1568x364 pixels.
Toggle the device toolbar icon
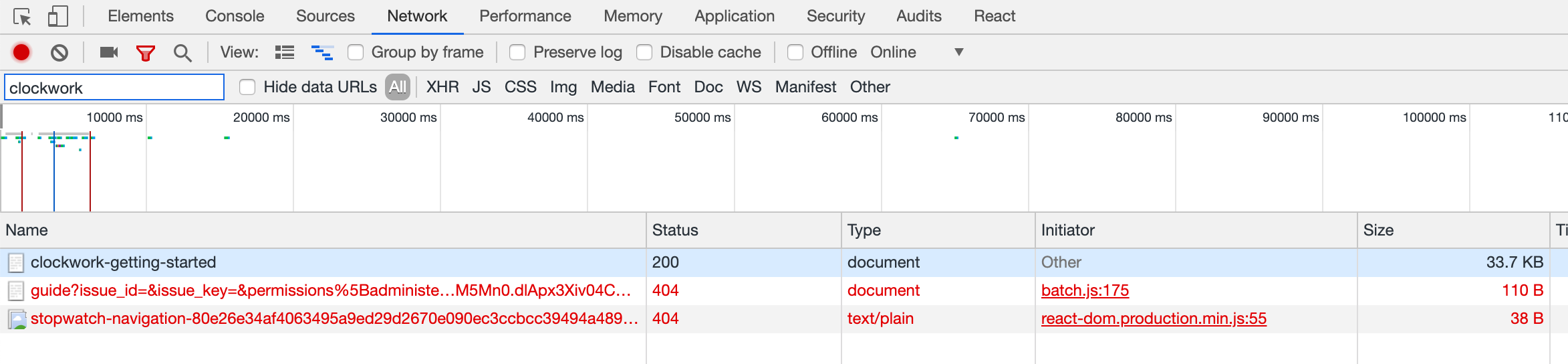(58, 17)
